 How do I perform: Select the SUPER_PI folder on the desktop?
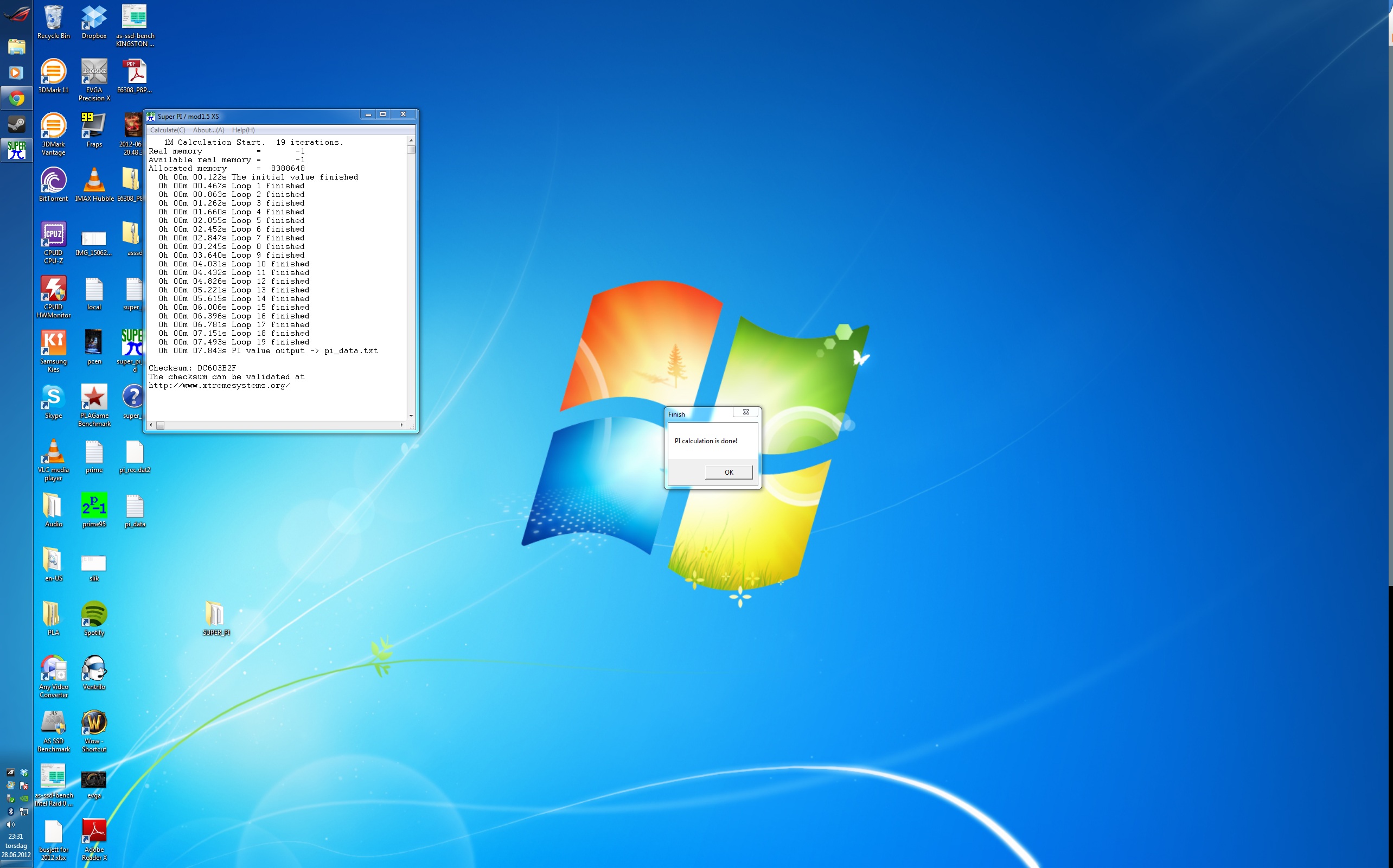pos(216,619)
